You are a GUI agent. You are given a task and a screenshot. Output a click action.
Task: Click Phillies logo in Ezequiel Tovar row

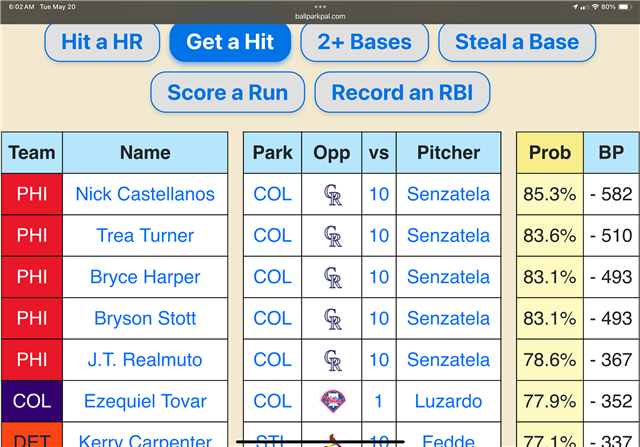[x=333, y=401]
